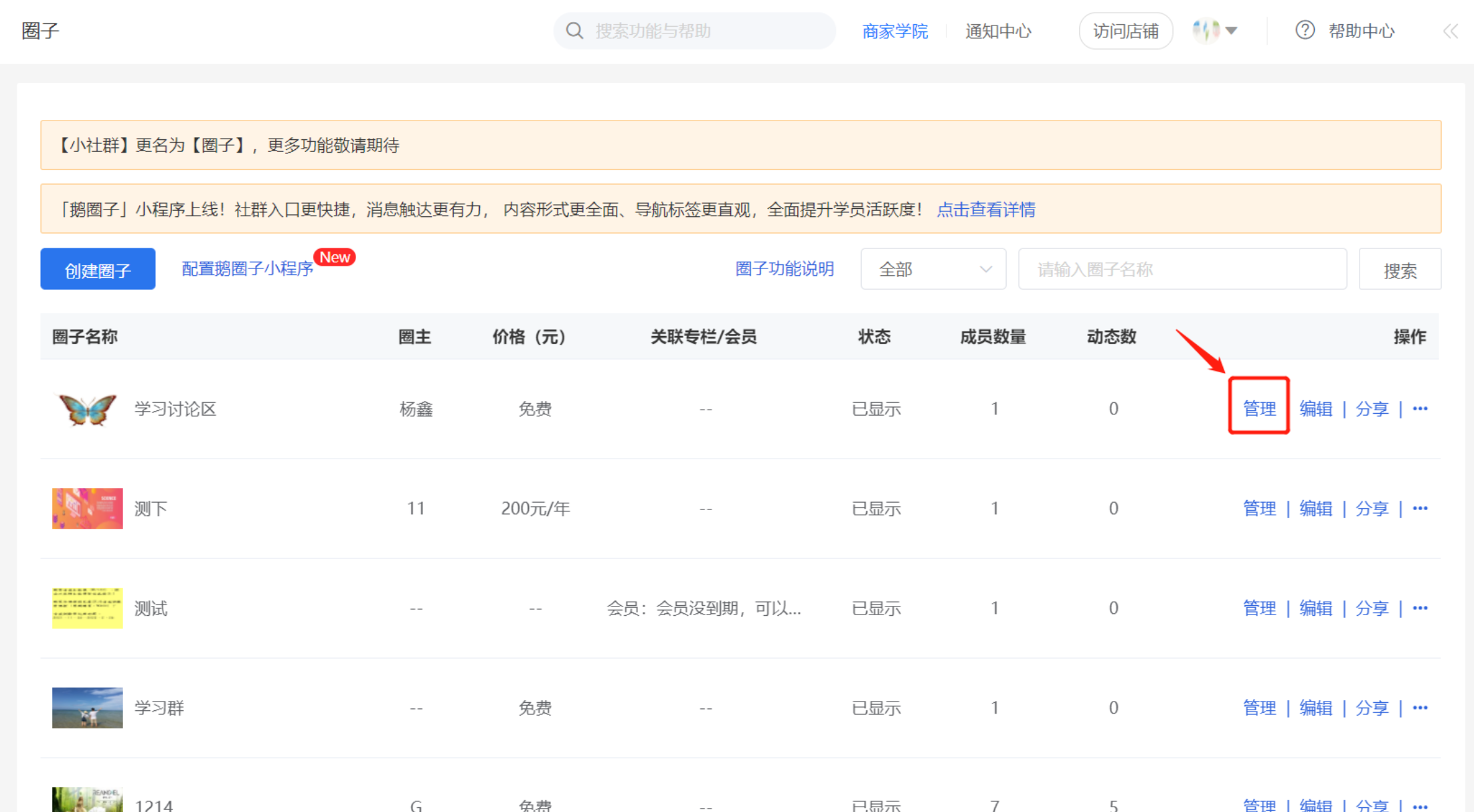Screen dimensions: 1474x812
Task: Click 分享 for 测下 circle
Action: pos(1372,509)
